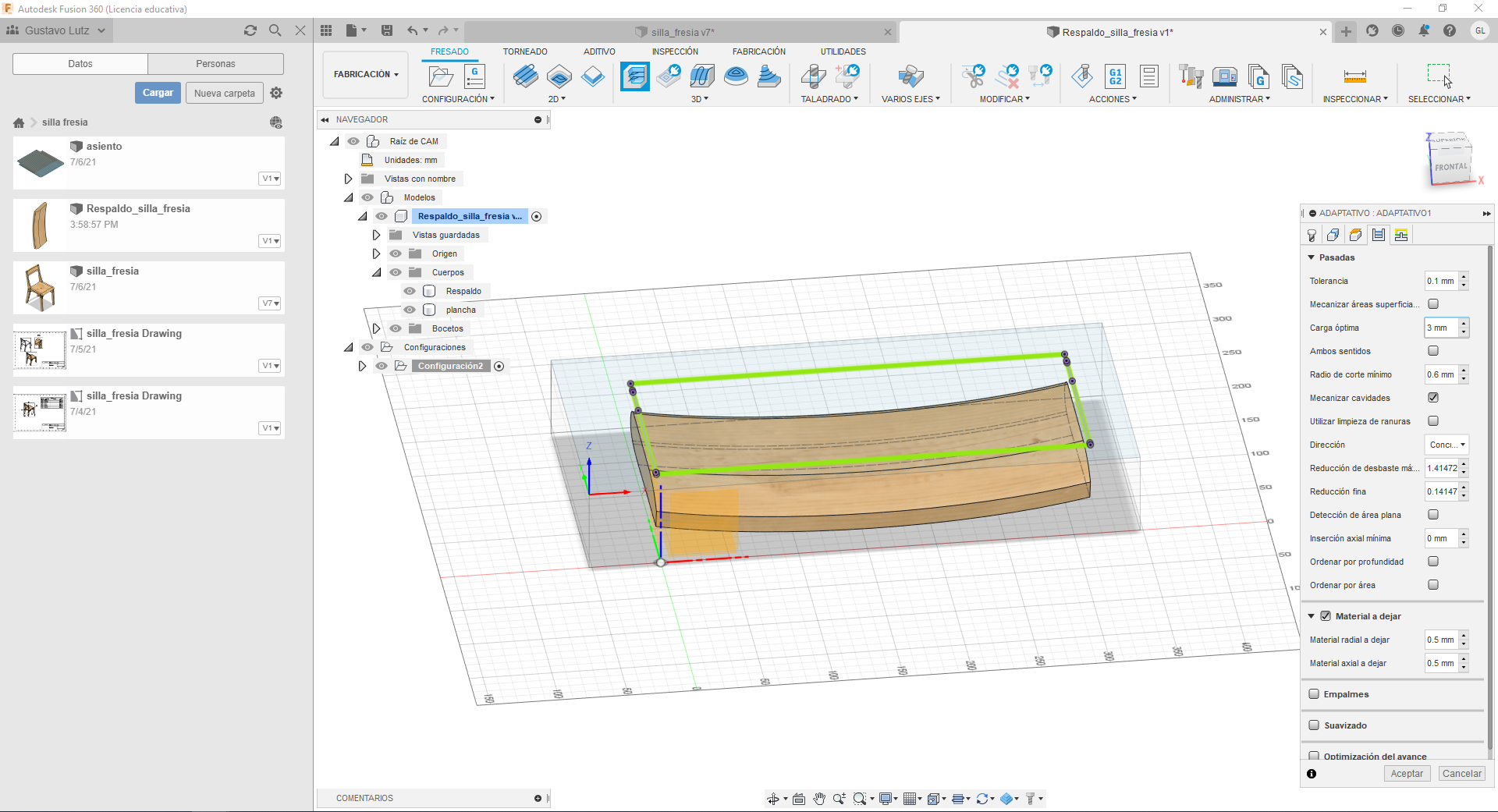
Task: Open the Tool Library icon
Action: coord(1191,76)
